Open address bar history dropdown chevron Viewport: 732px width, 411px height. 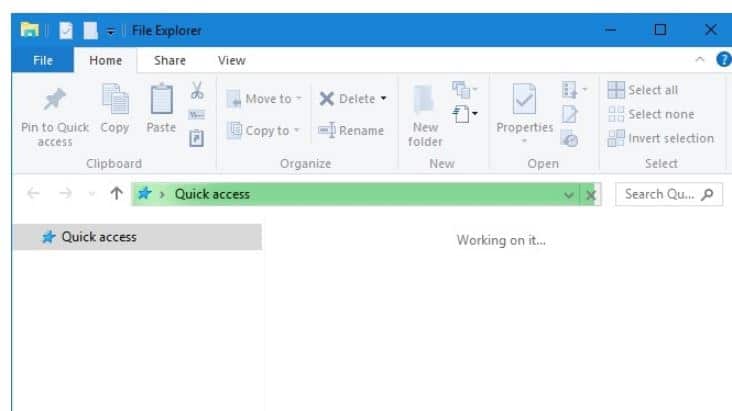pos(569,194)
